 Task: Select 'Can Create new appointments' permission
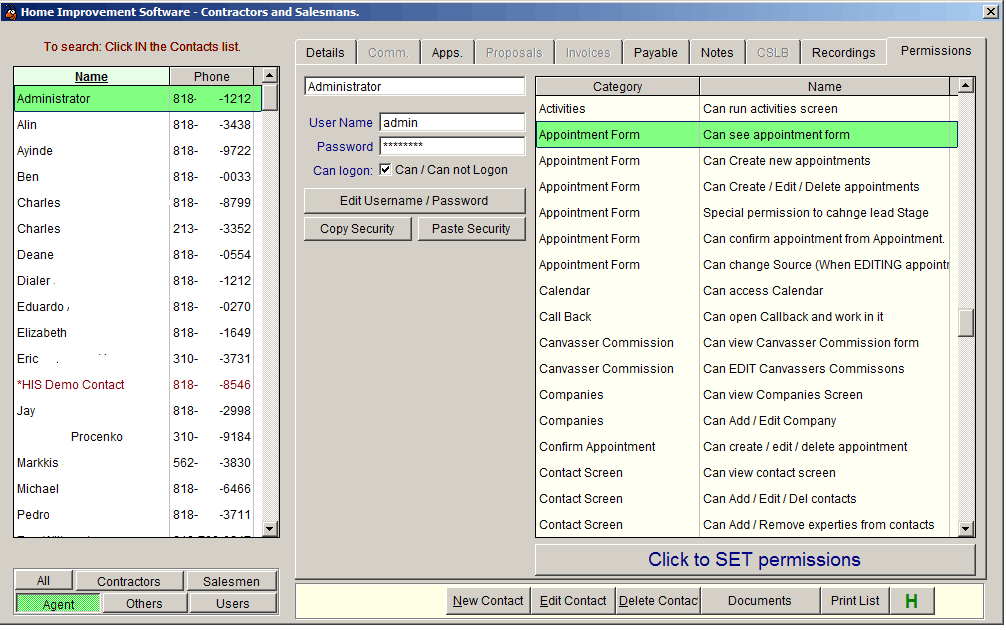coord(747,160)
